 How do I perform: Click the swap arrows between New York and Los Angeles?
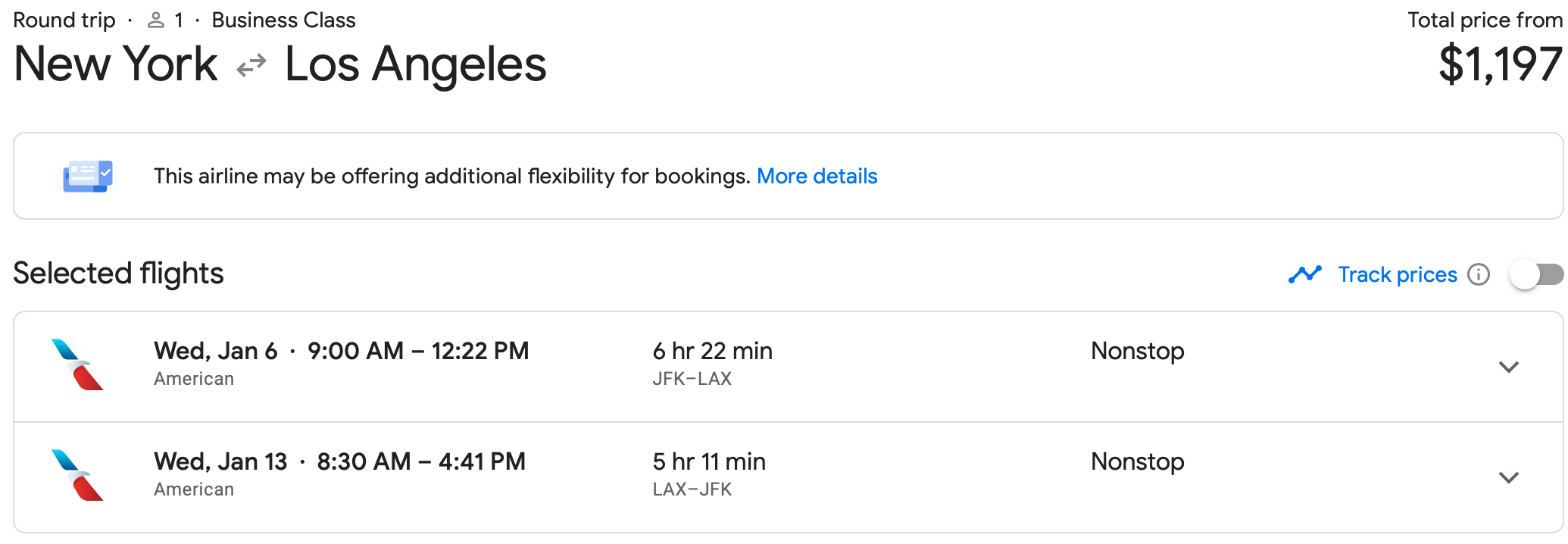pos(250,66)
